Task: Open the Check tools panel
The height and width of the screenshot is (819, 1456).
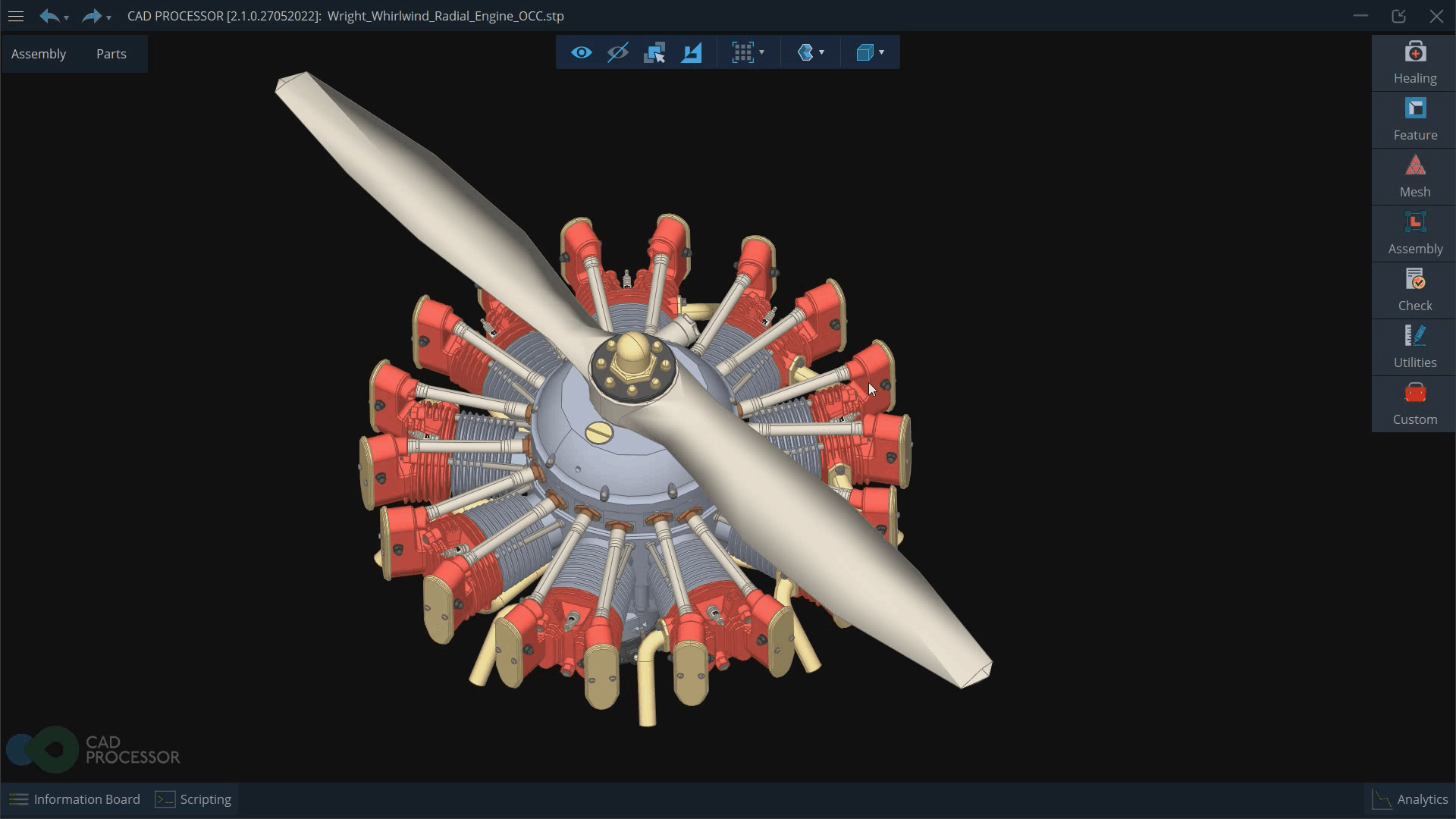Action: click(1414, 290)
